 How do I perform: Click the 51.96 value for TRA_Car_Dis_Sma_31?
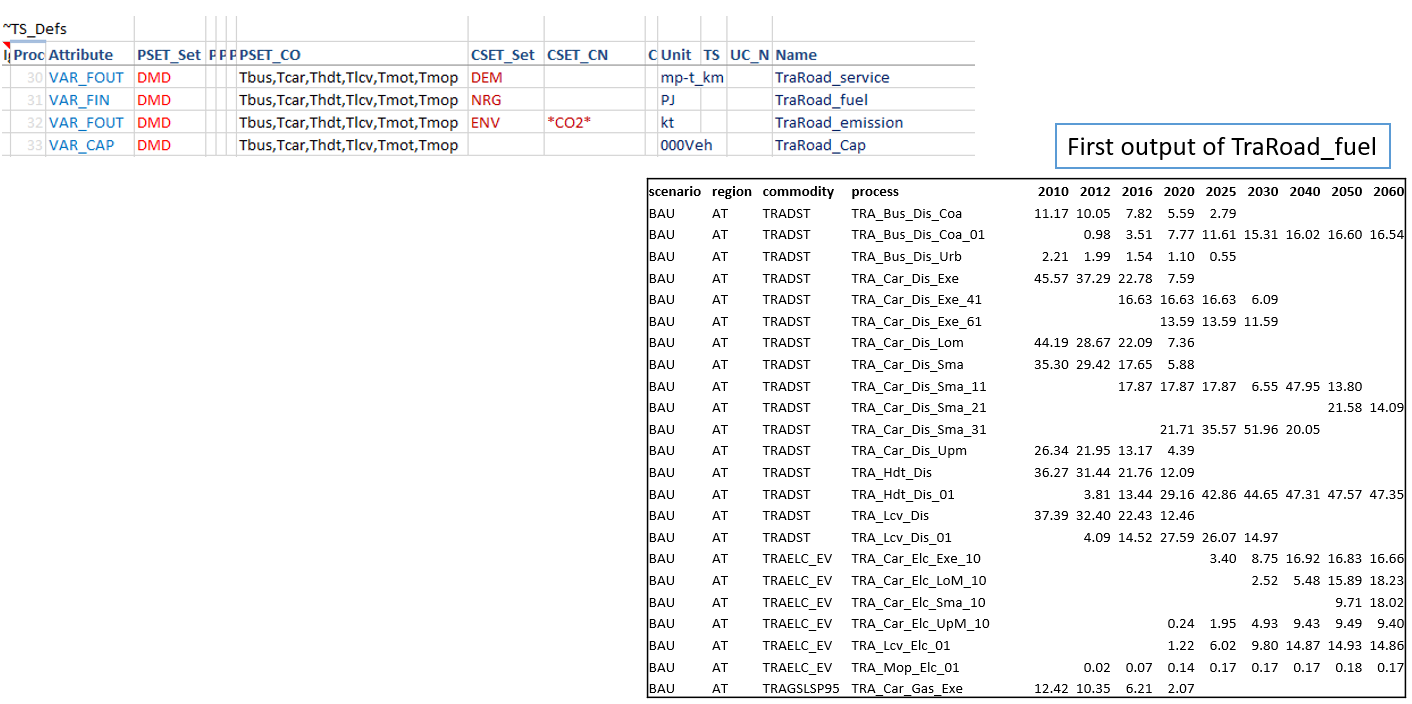click(1262, 429)
